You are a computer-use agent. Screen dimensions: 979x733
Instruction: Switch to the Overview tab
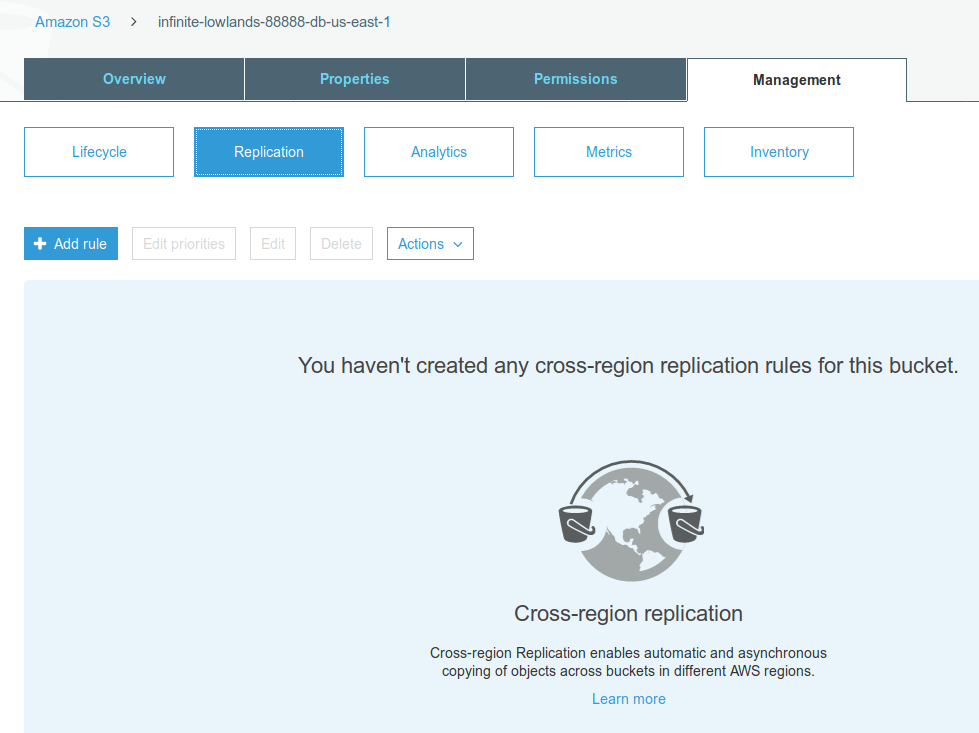(134, 79)
